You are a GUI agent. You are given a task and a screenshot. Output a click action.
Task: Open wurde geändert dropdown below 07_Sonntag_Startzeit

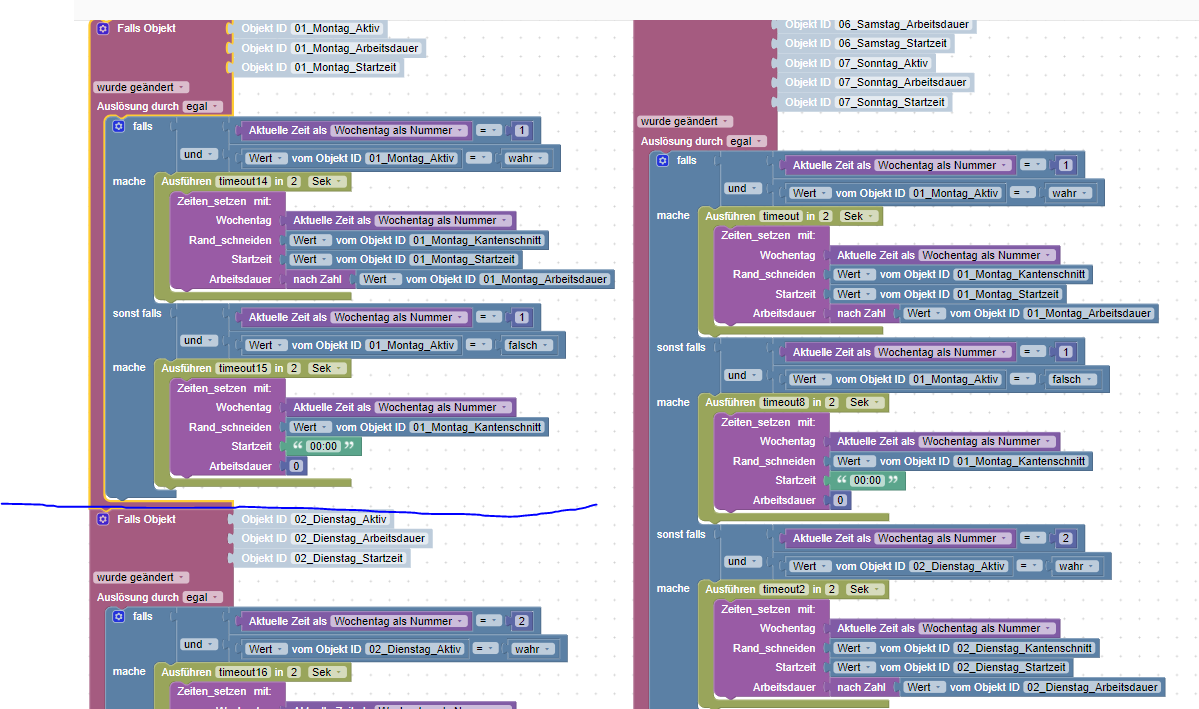(685, 122)
